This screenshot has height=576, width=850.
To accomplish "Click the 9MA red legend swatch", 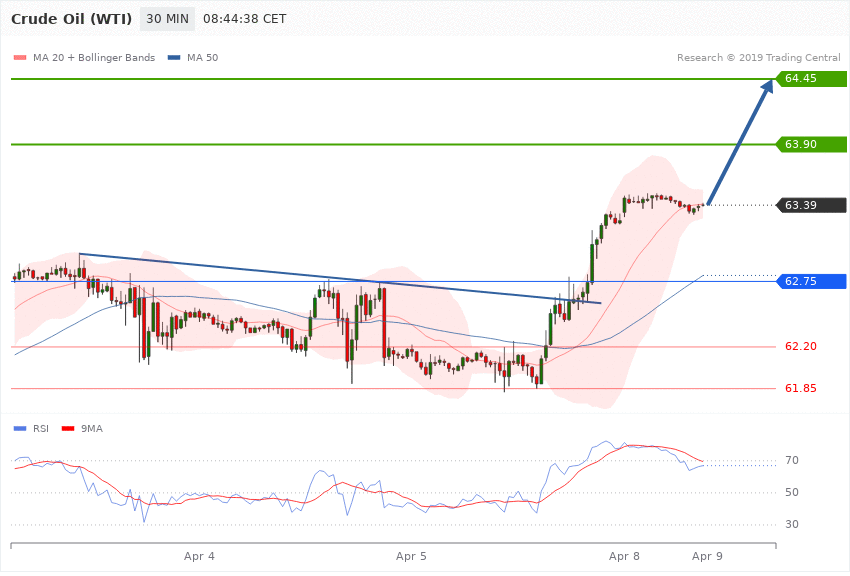I will click(x=68, y=429).
